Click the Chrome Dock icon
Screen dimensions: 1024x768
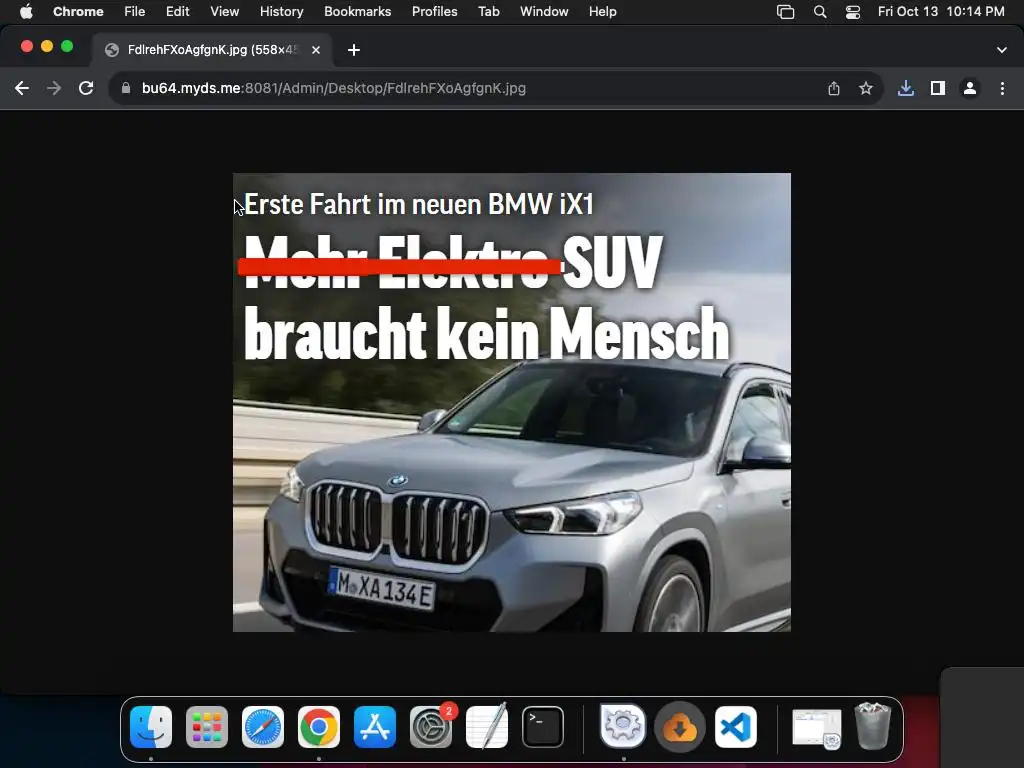click(319, 727)
